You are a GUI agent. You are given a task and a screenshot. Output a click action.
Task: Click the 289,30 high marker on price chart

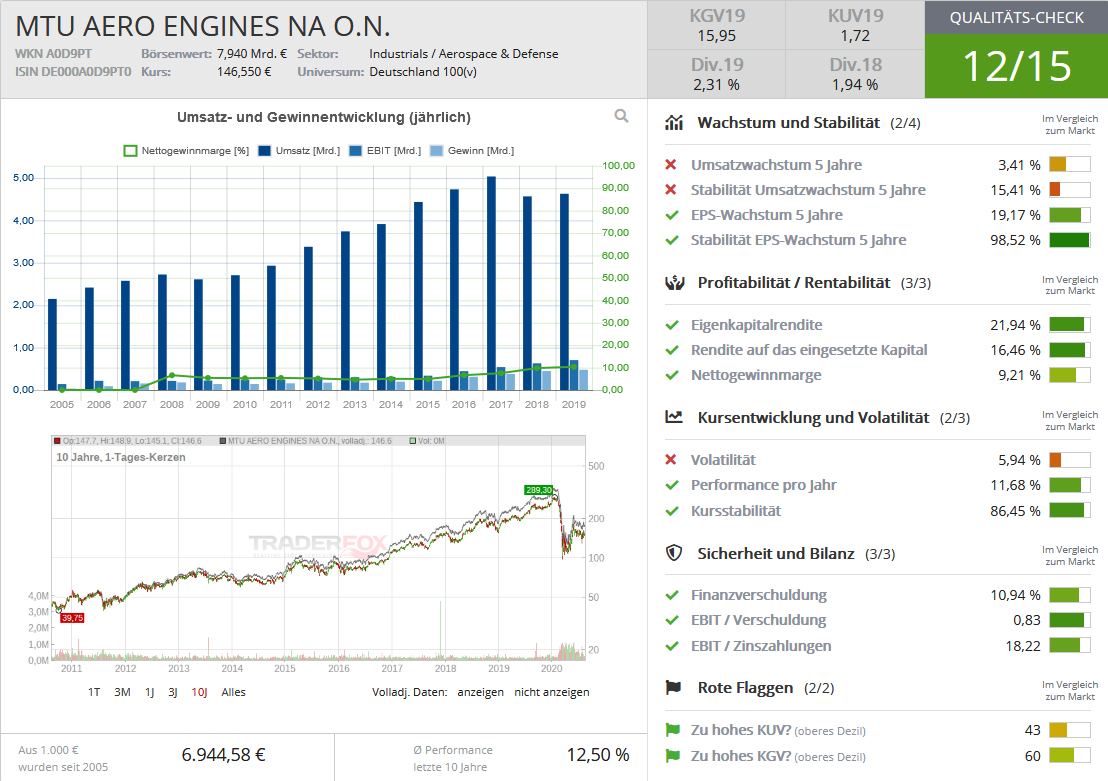pos(539,490)
